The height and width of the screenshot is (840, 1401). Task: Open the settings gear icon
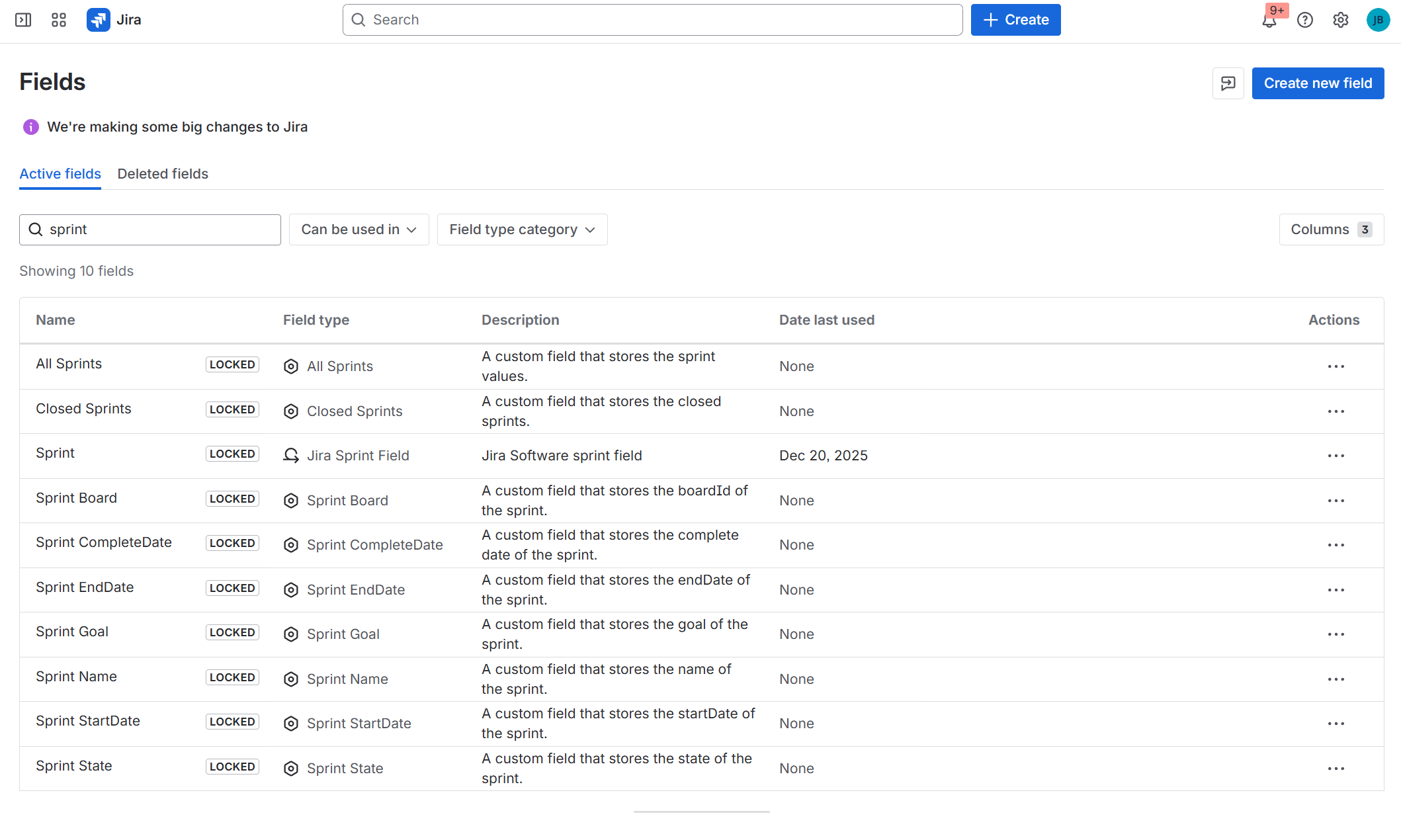pyautogui.click(x=1340, y=20)
